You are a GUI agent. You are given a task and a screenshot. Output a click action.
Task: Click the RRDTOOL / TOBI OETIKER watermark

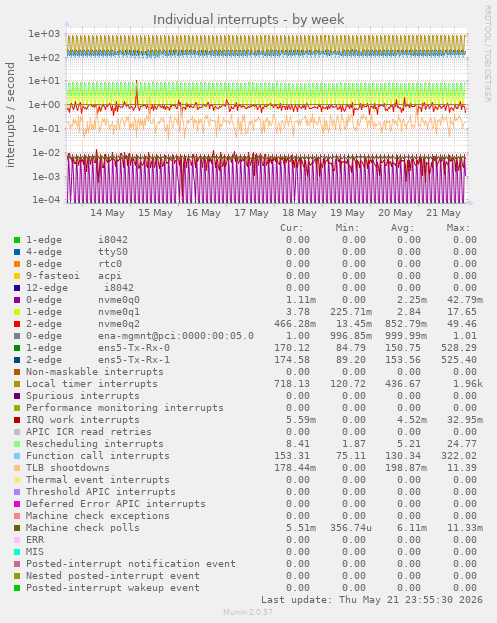(487, 54)
